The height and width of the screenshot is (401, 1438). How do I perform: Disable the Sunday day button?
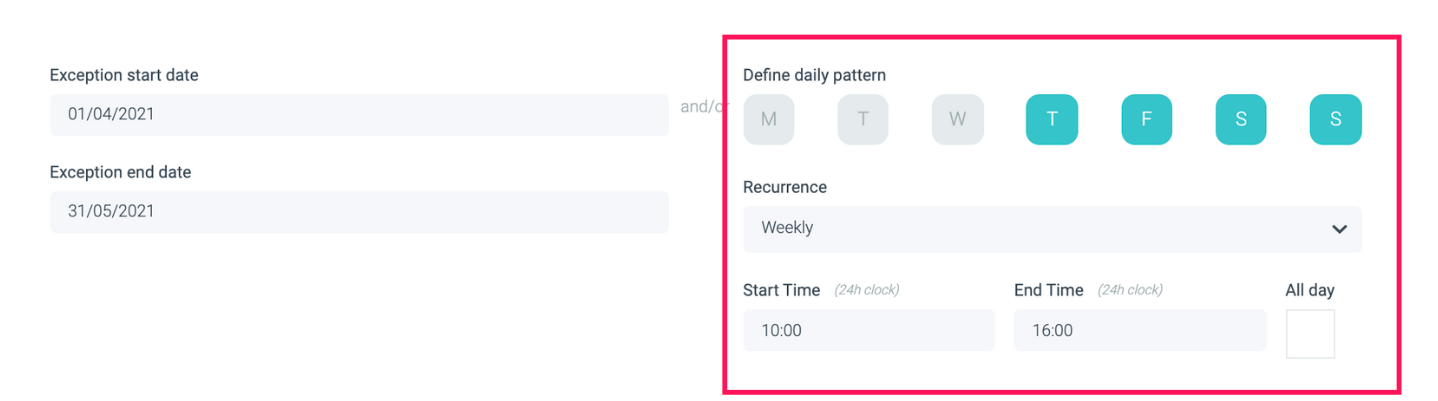pyautogui.click(x=1335, y=120)
